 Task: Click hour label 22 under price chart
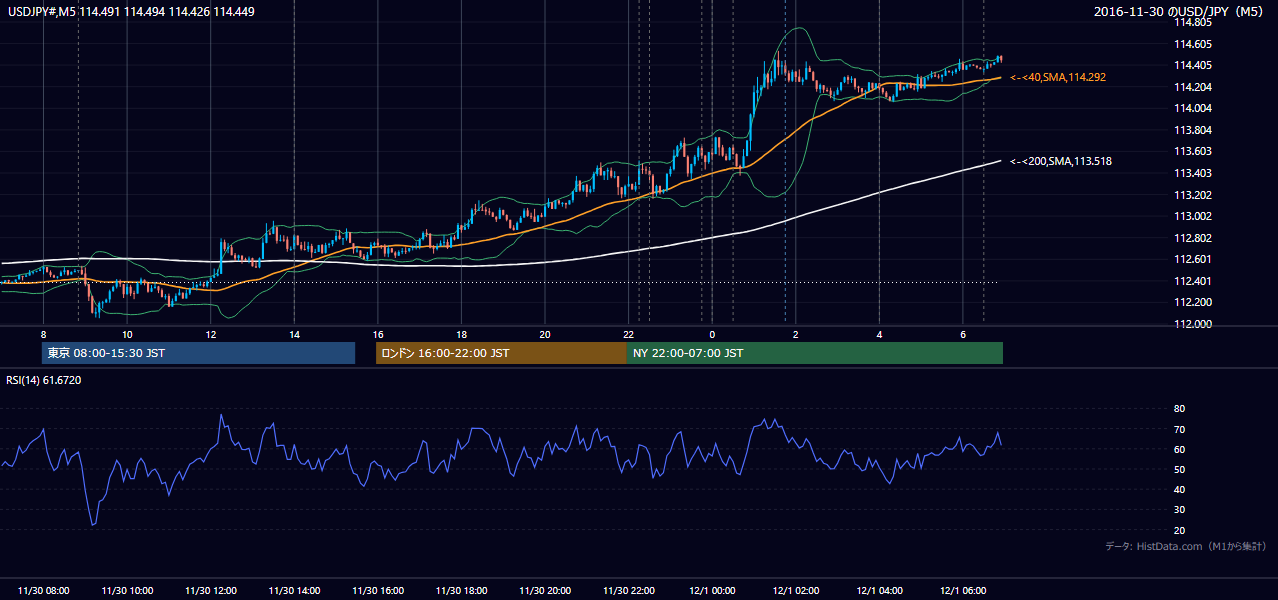[628, 334]
